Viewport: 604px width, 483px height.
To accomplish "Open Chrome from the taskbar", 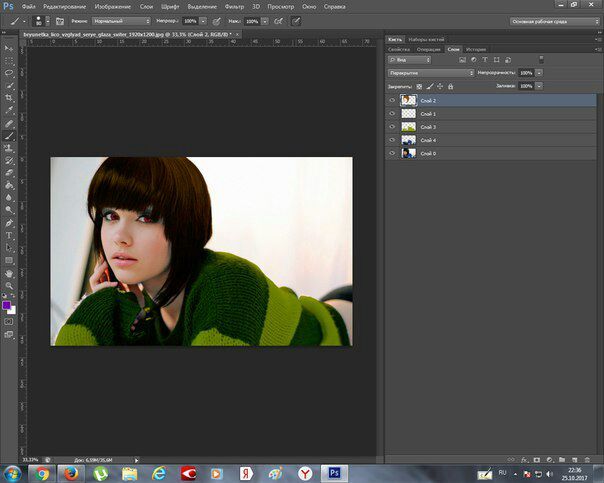I will [x=42, y=473].
